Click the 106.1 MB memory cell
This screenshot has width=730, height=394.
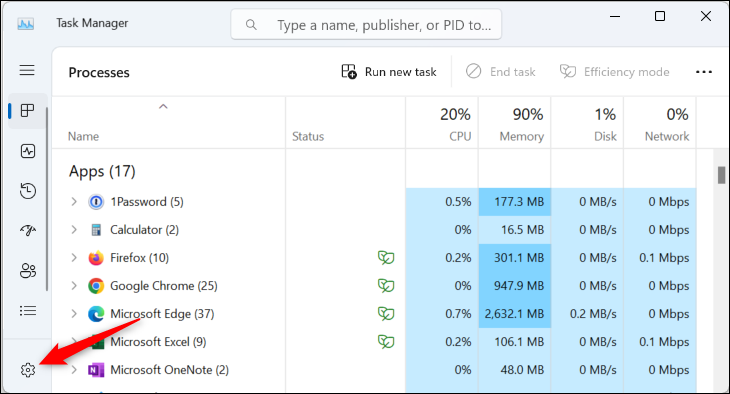tap(514, 342)
